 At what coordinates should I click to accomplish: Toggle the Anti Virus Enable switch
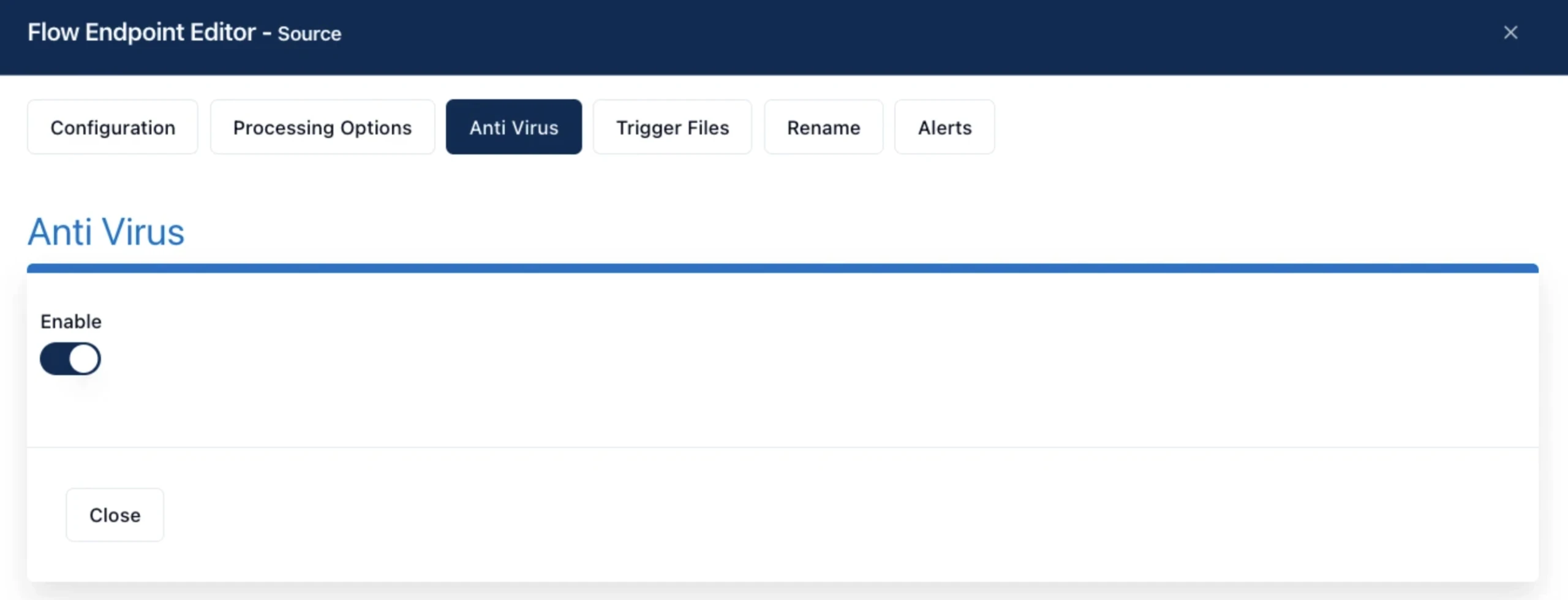[70, 359]
